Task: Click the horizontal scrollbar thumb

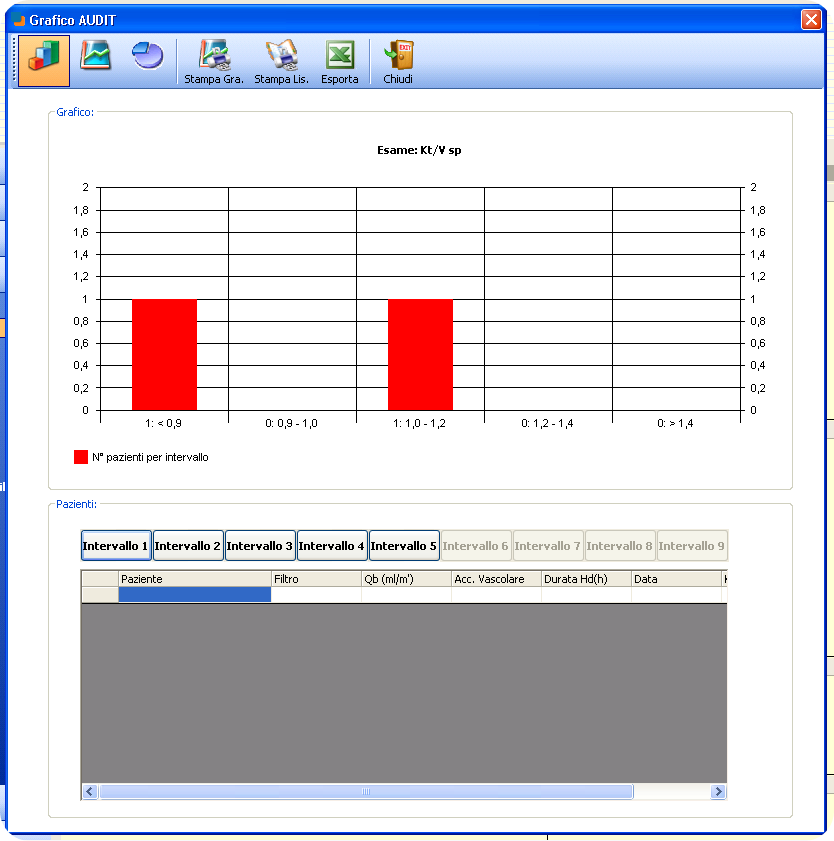Action: click(366, 791)
